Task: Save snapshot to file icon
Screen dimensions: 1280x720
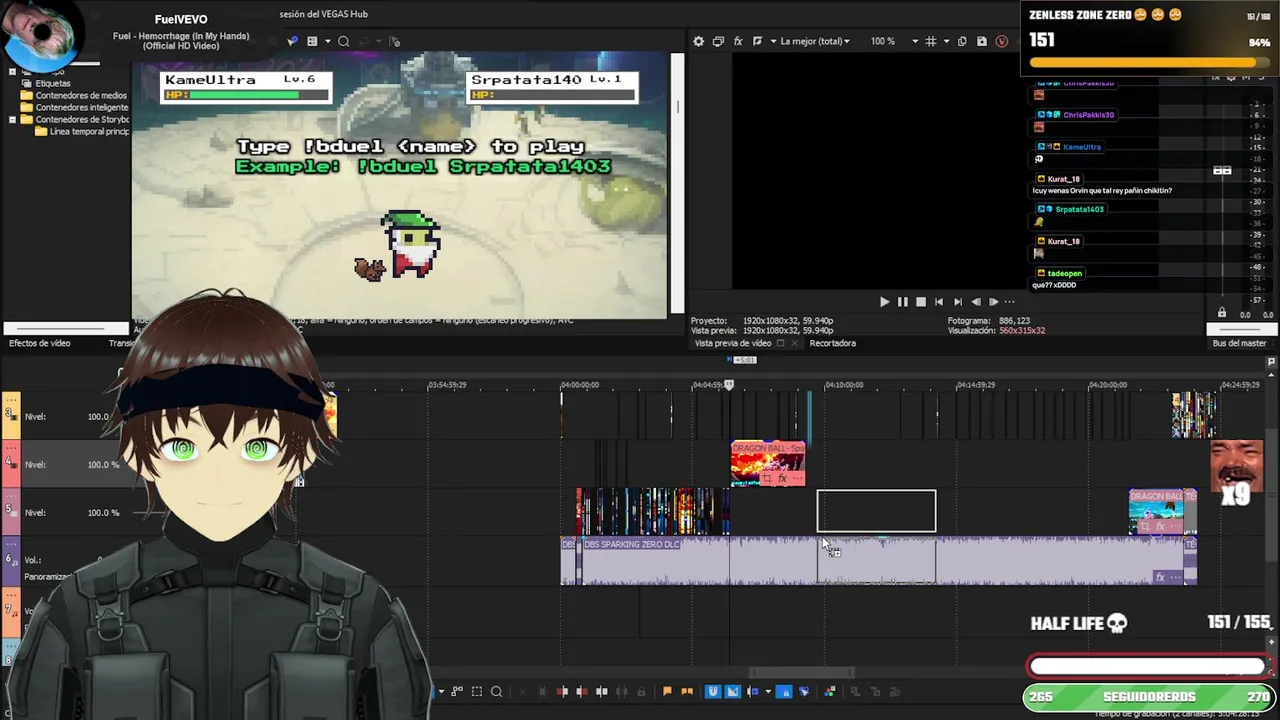Action: click(x=982, y=41)
